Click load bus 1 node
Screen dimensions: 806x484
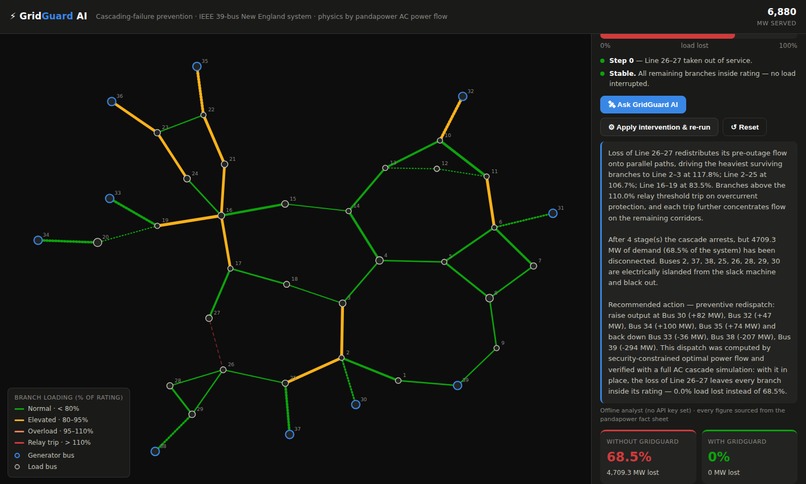tap(398, 380)
